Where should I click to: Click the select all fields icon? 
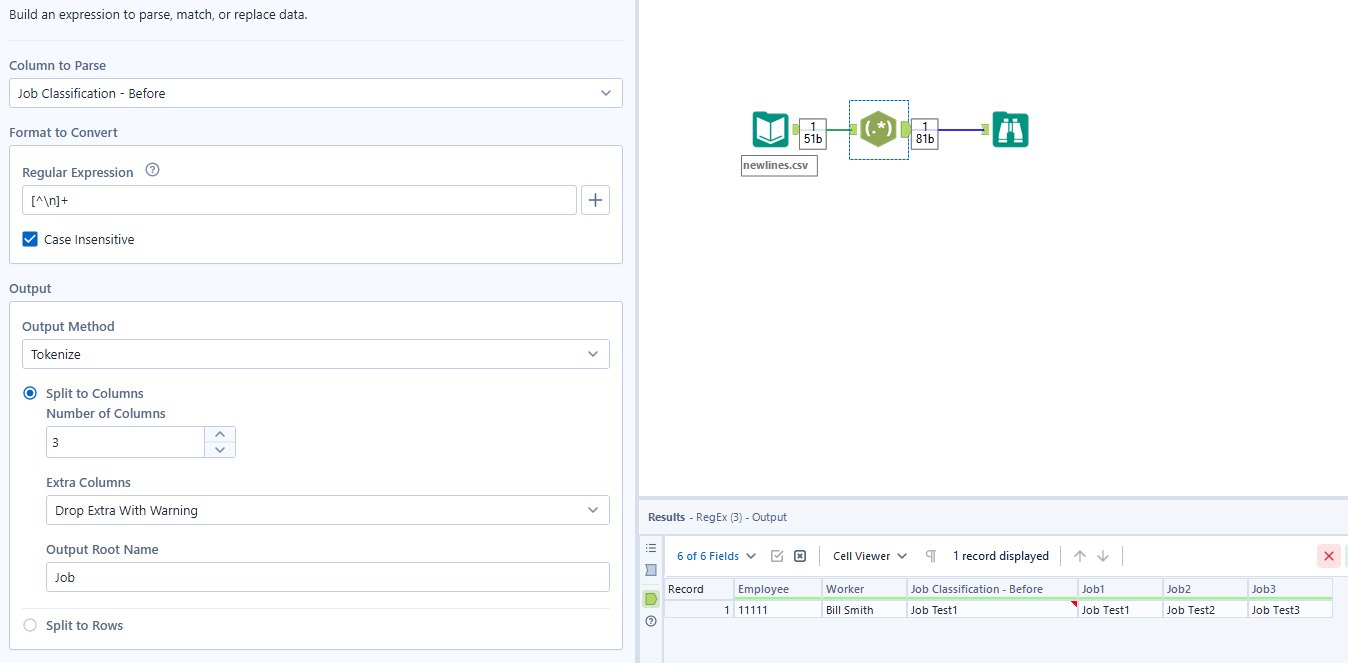[776, 555]
